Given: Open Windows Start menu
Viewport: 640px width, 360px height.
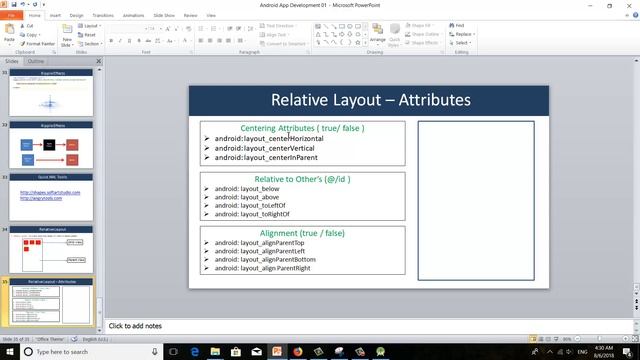Looking at the screenshot, I should click(x=9, y=351).
